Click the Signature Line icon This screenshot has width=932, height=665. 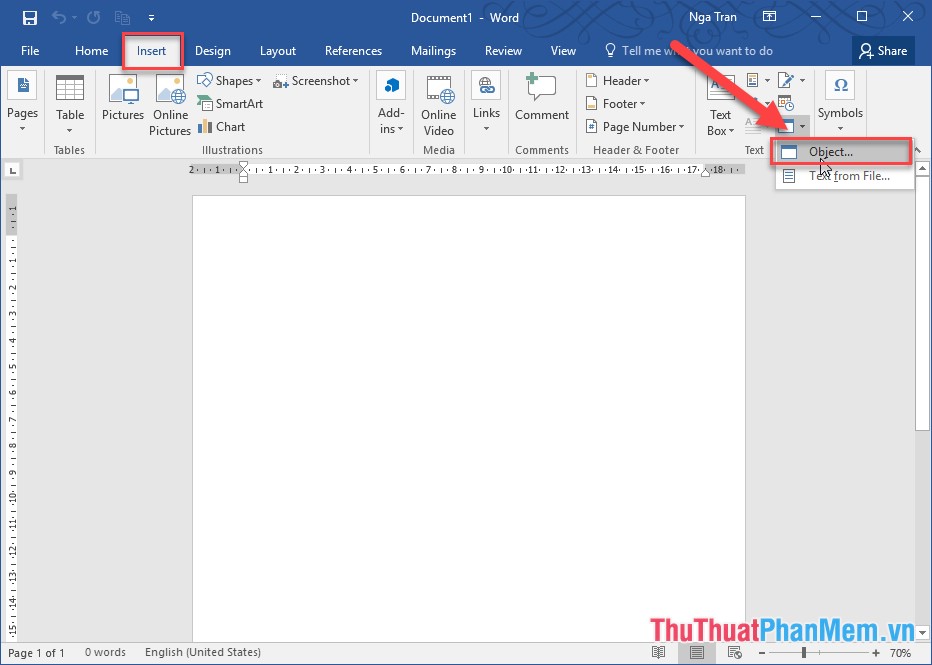pos(786,80)
